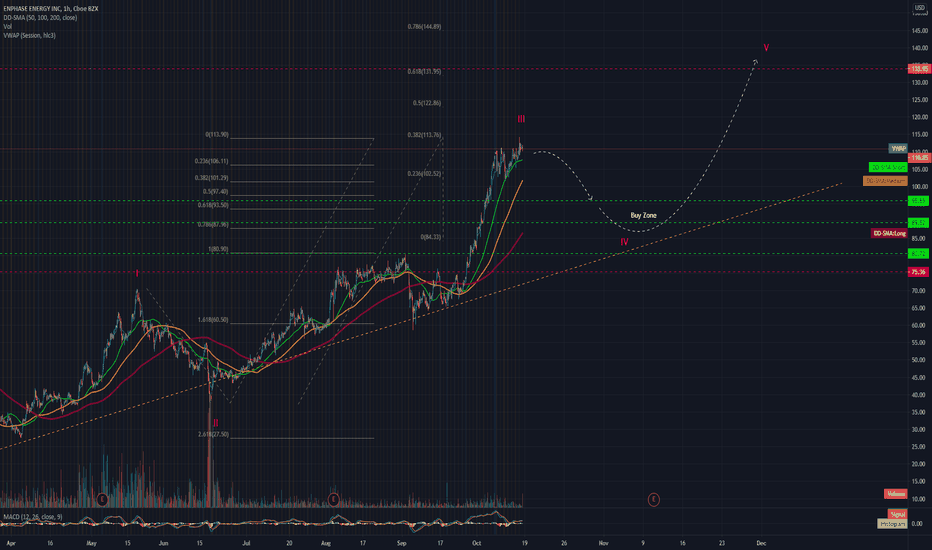The width and height of the screenshot is (932, 550).
Task: Click the 0.5(122.86) Fibonacci label
Action: coord(427,103)
